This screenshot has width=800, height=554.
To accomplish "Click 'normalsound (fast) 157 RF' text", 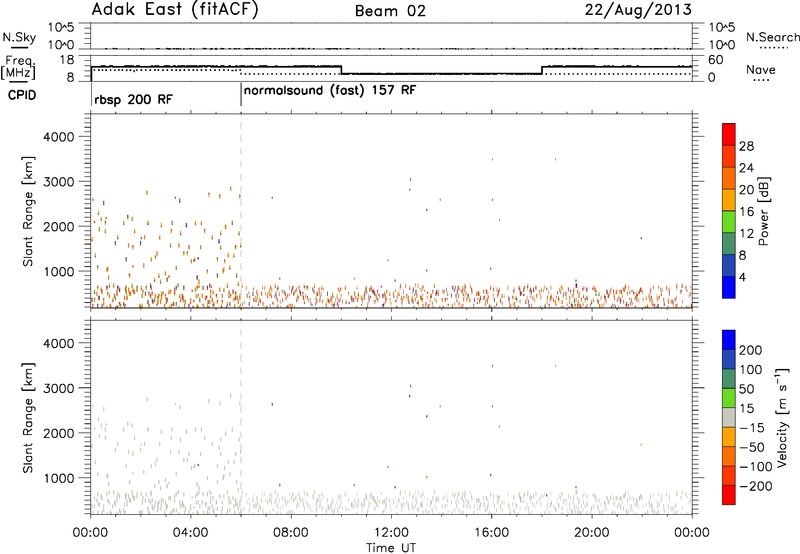I will [x=330, y=91].
